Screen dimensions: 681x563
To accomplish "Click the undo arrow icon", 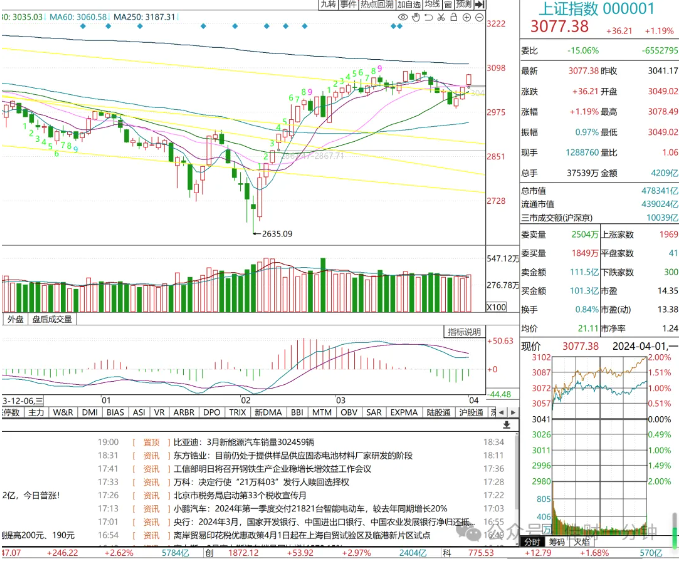I will tap(429, 17).
